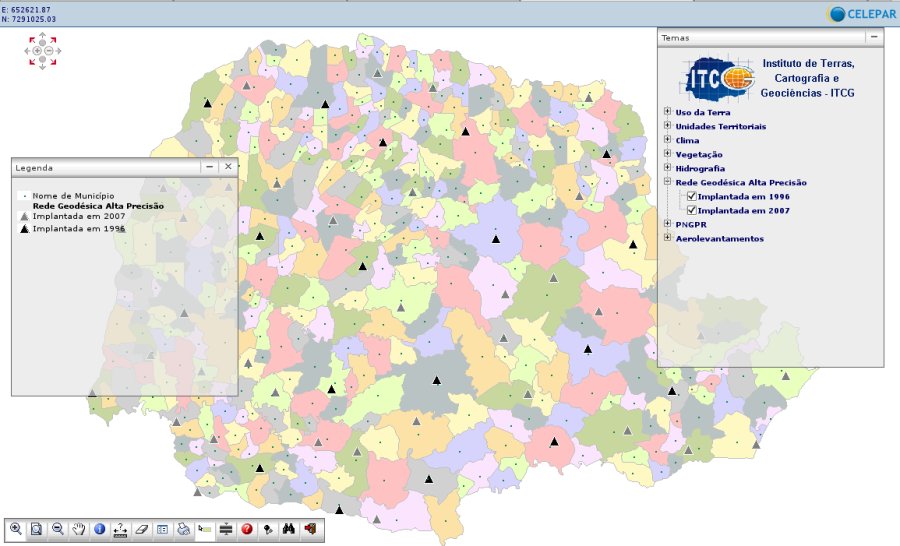This screenshot has height=546, width=900.
Task: Select the zoom out magnifier tool
Action: coord(58,529)
